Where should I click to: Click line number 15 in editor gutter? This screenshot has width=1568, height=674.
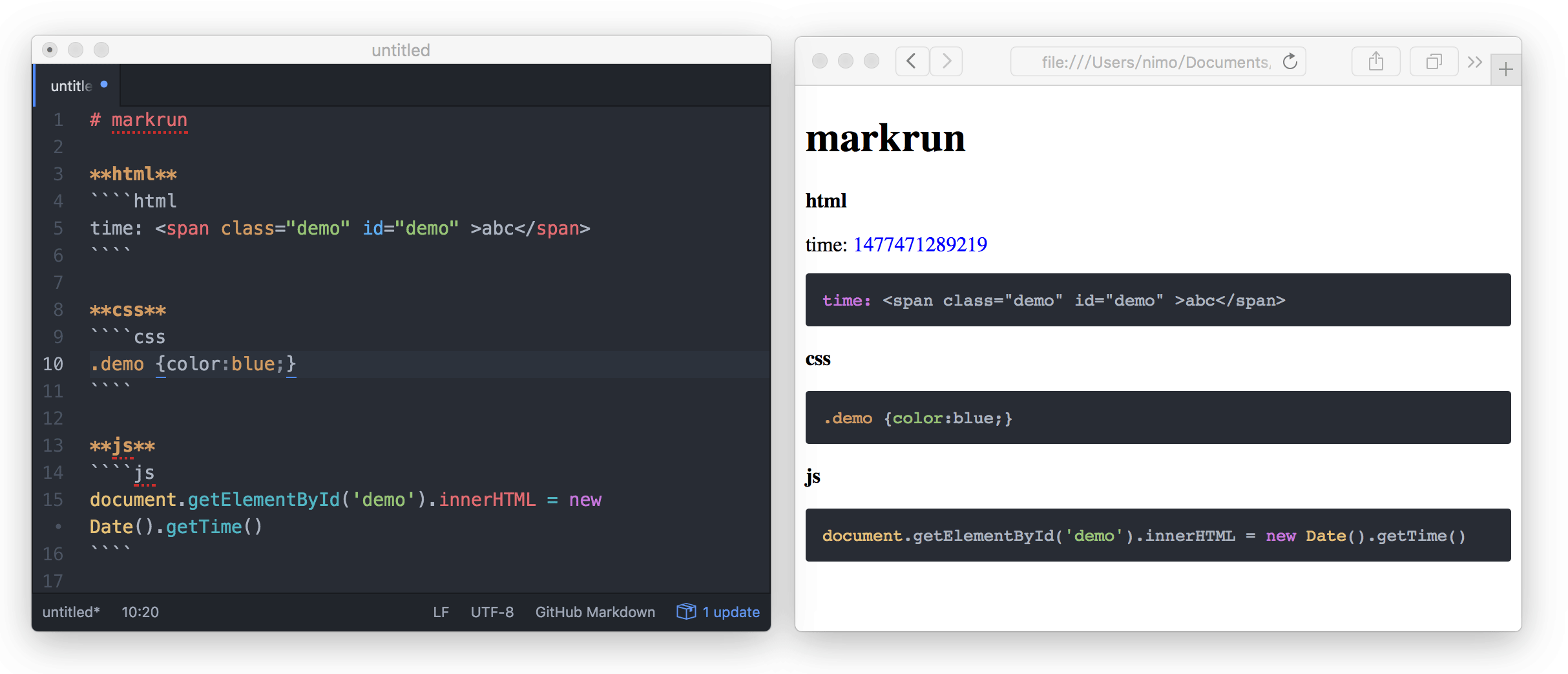[53, 500]
